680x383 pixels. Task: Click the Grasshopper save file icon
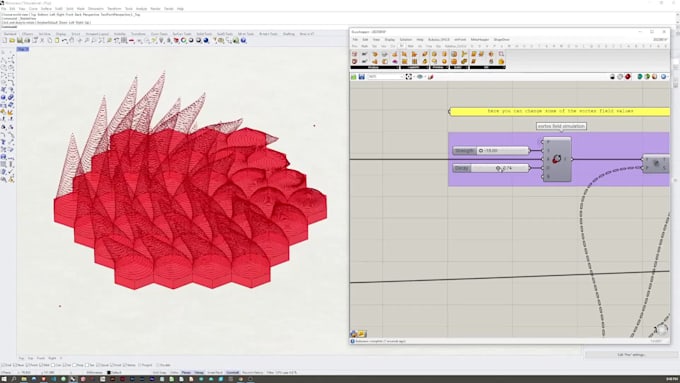[x=361, y=77]
